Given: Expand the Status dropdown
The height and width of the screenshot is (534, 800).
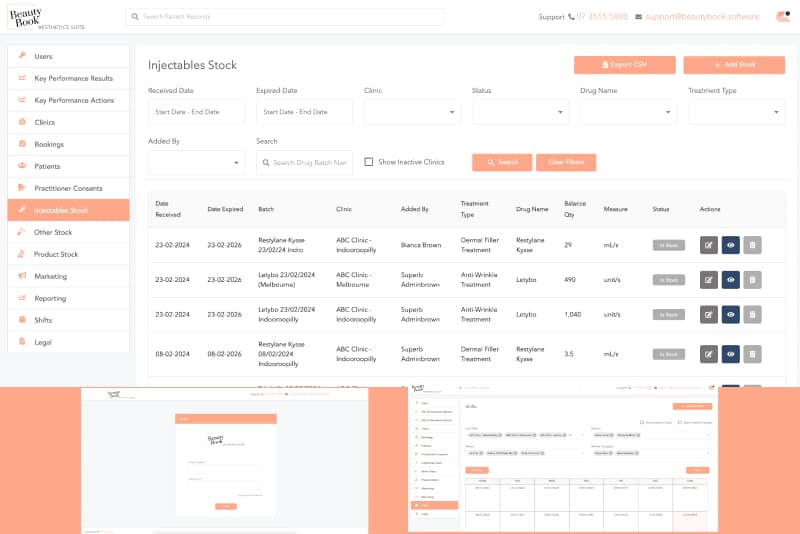Looking at the screenshot, I should 520,112.
